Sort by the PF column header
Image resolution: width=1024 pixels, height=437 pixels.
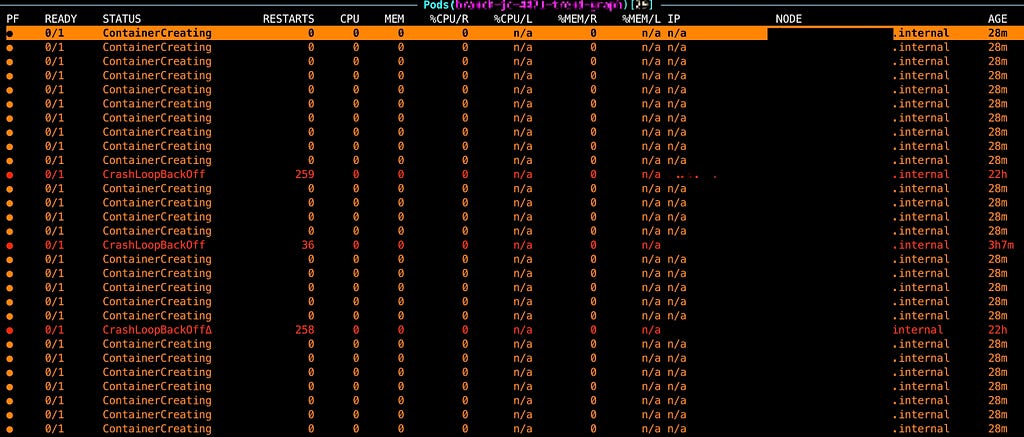[12, 19]
